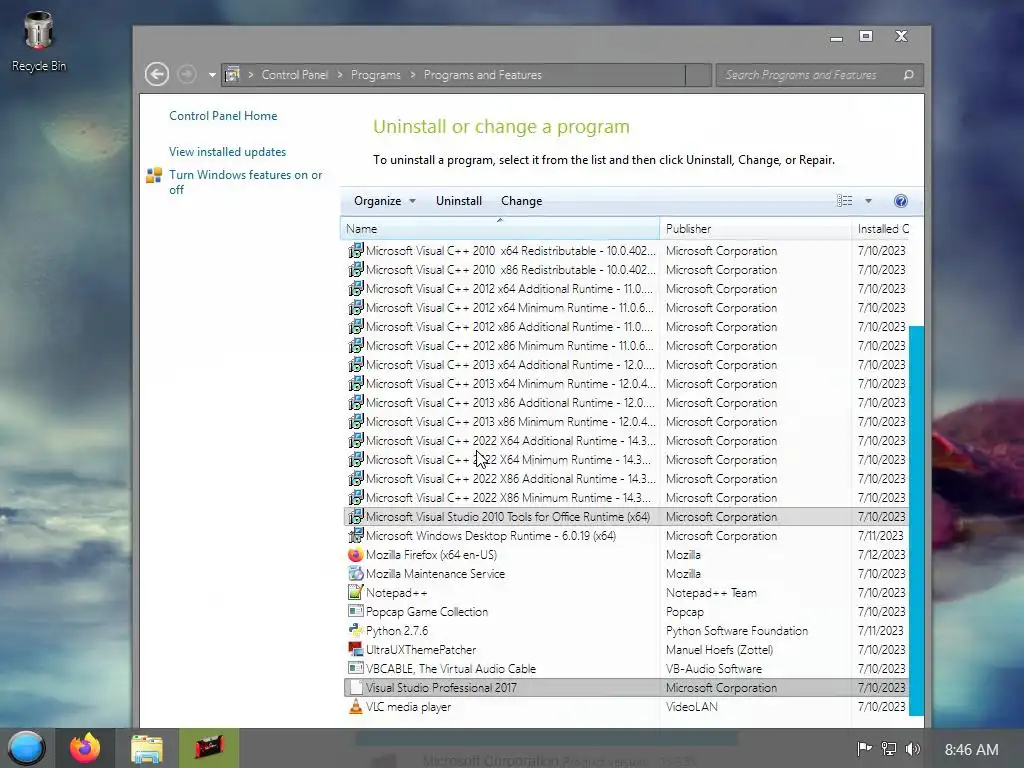Click Mozilla Maintenance Service icon

click(356, 573)
